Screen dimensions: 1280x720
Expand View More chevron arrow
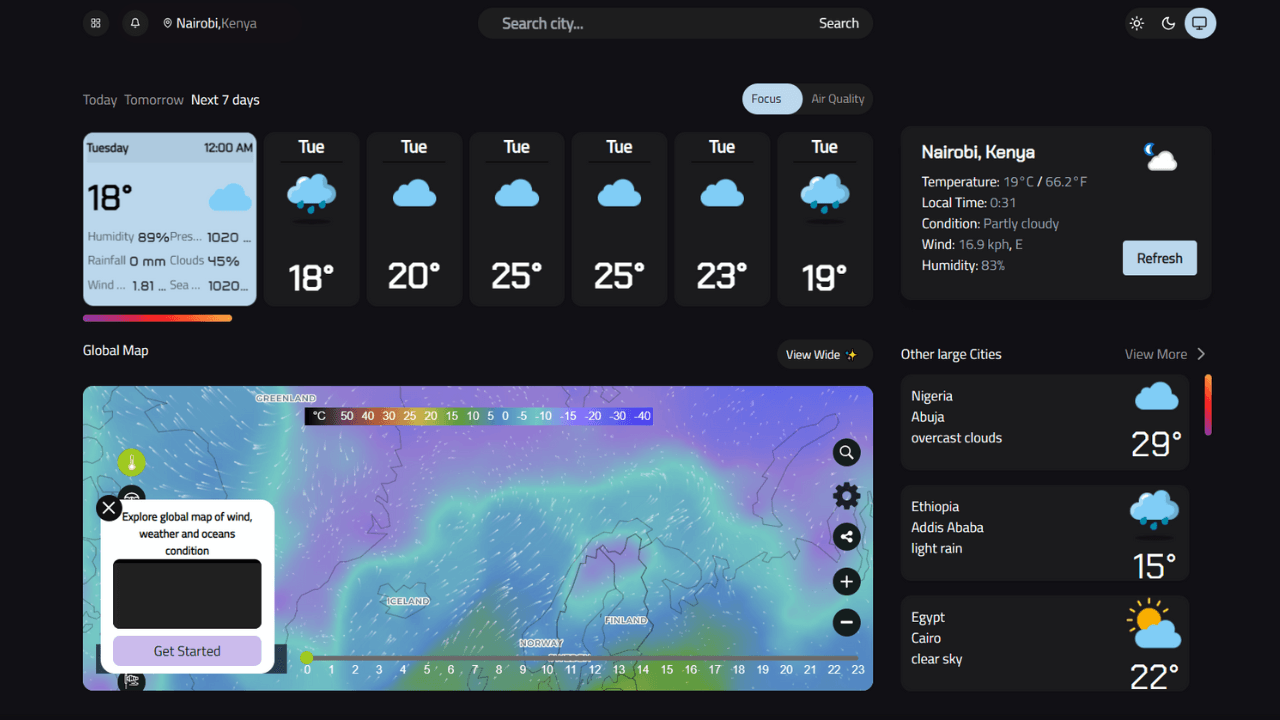[x=1201, y=354]
